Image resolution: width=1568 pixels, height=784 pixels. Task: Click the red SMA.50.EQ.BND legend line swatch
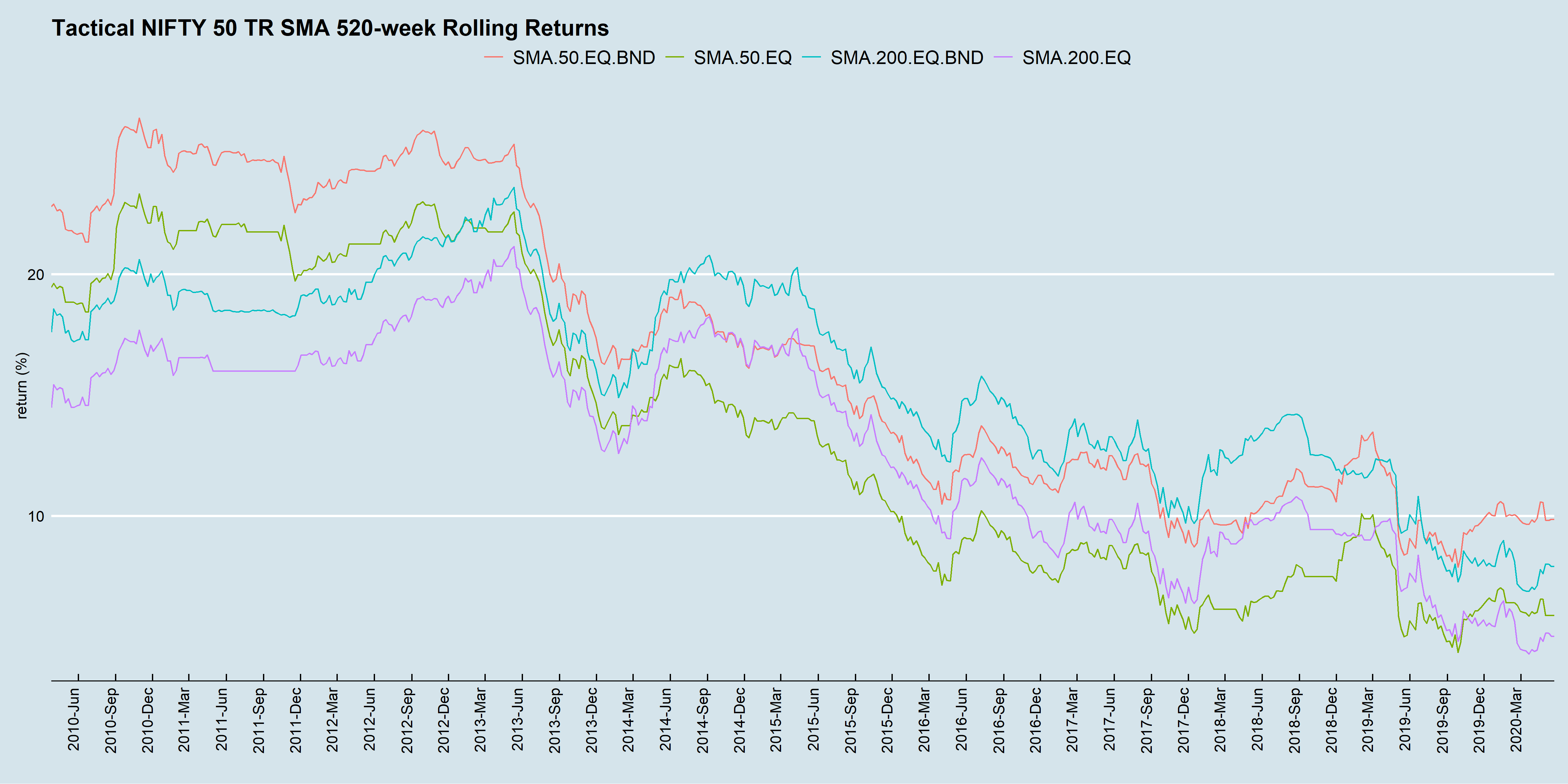(493, 58)
